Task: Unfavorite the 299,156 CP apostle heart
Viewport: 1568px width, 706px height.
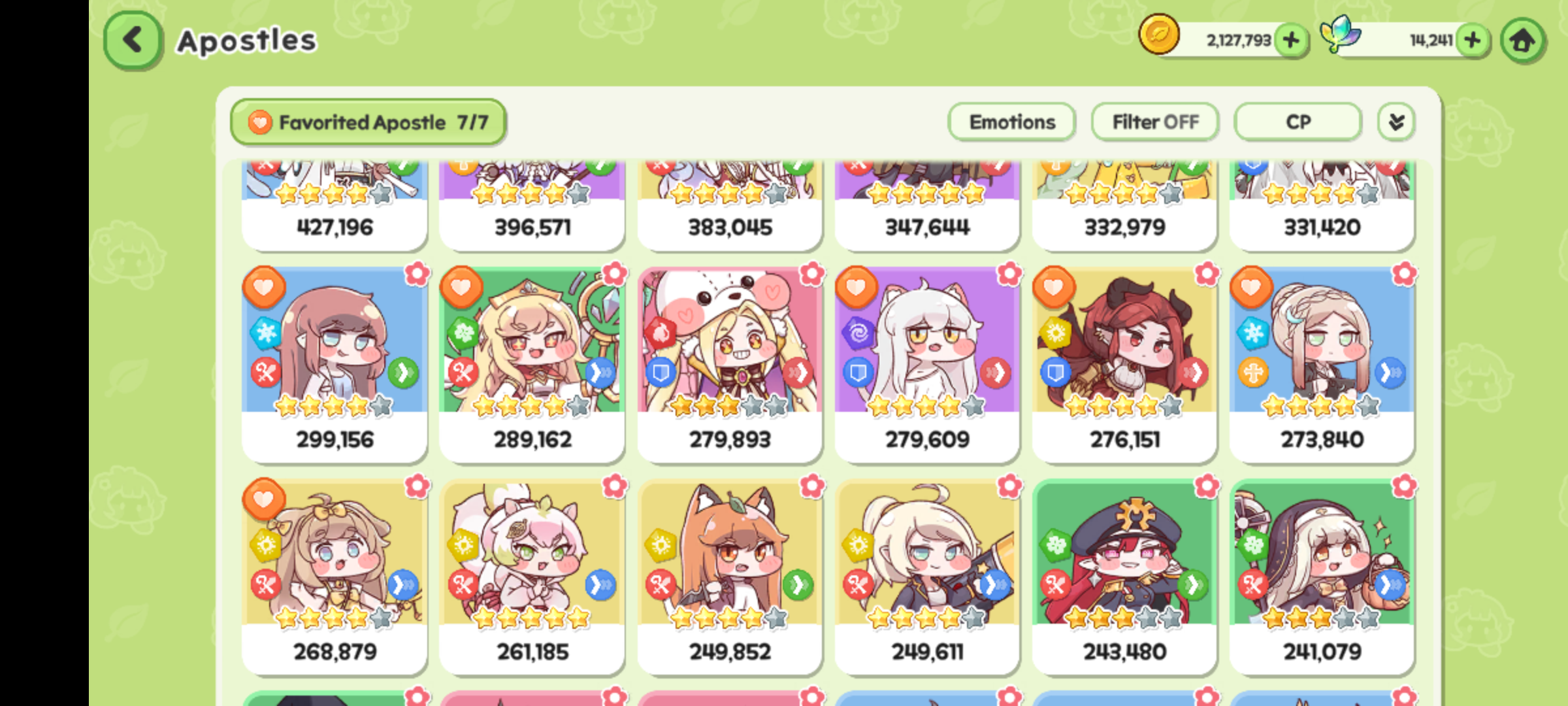Action: tap(264, 287)
